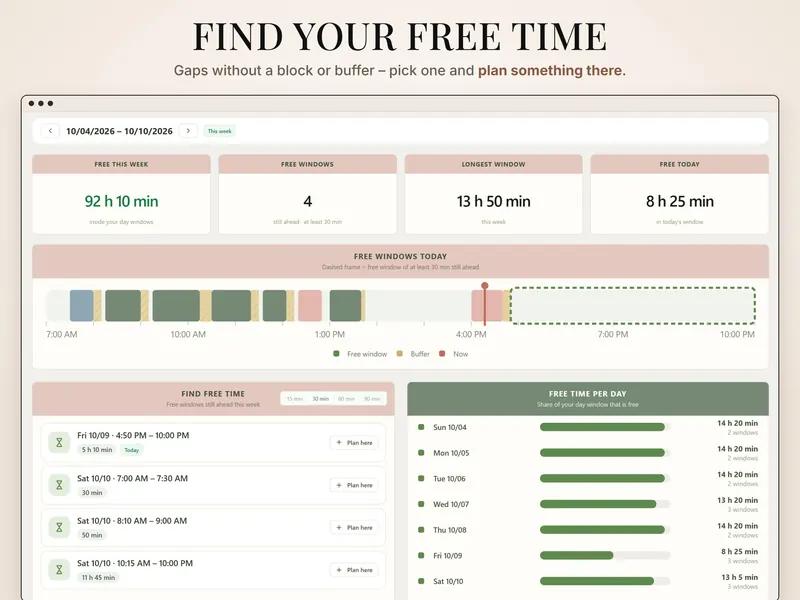Click the Free Windows count 4

pyautogui.click(x=308, y=201)
